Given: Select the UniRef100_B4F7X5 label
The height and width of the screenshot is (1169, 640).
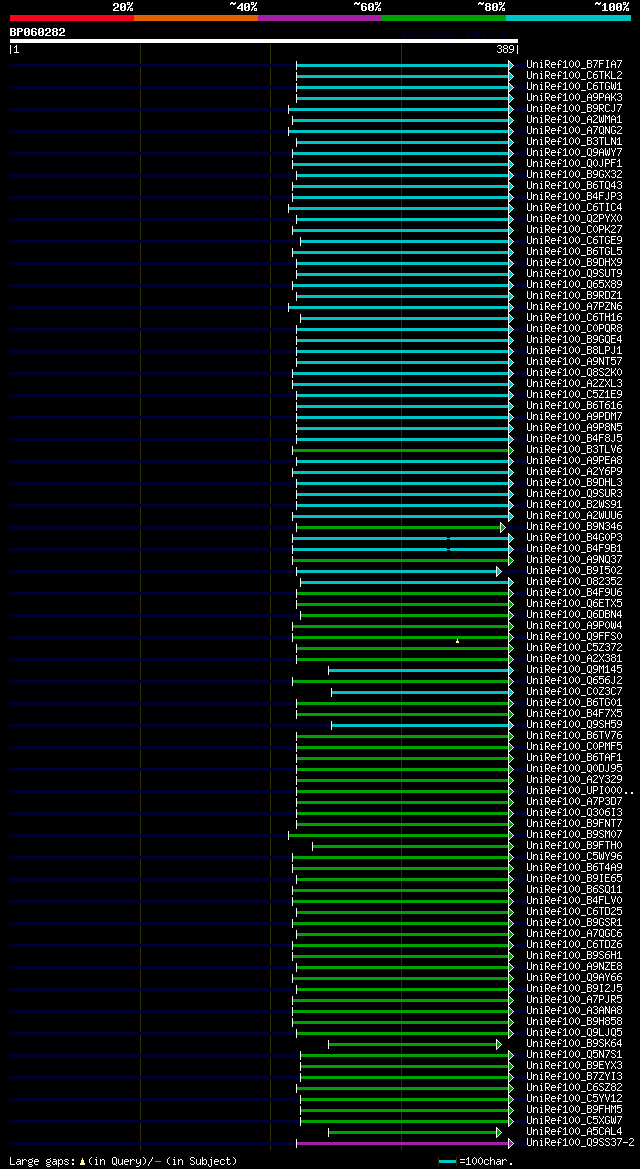Looking at the screenshot, I should click(x=574, y=713).
